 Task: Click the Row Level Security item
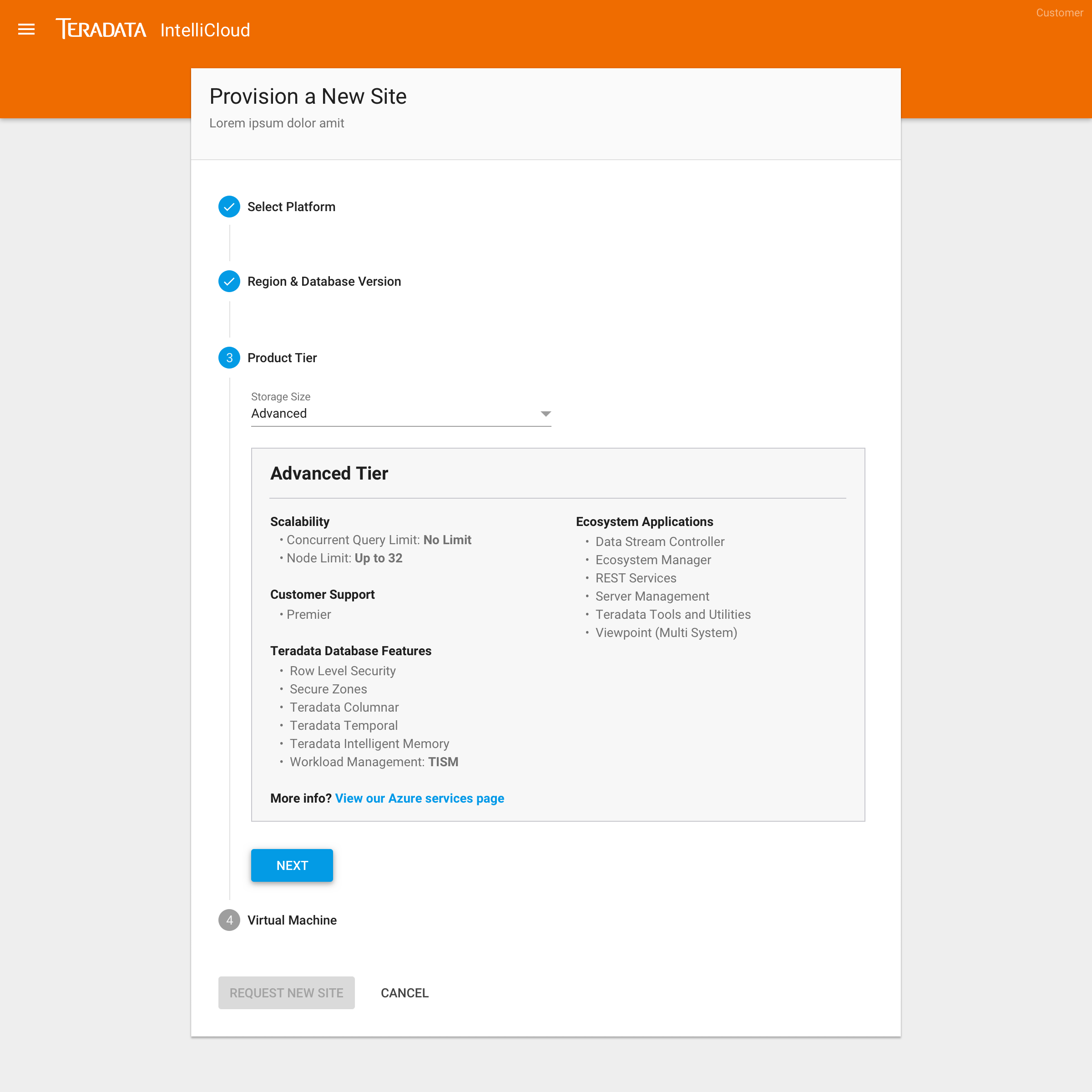(343, 671)
